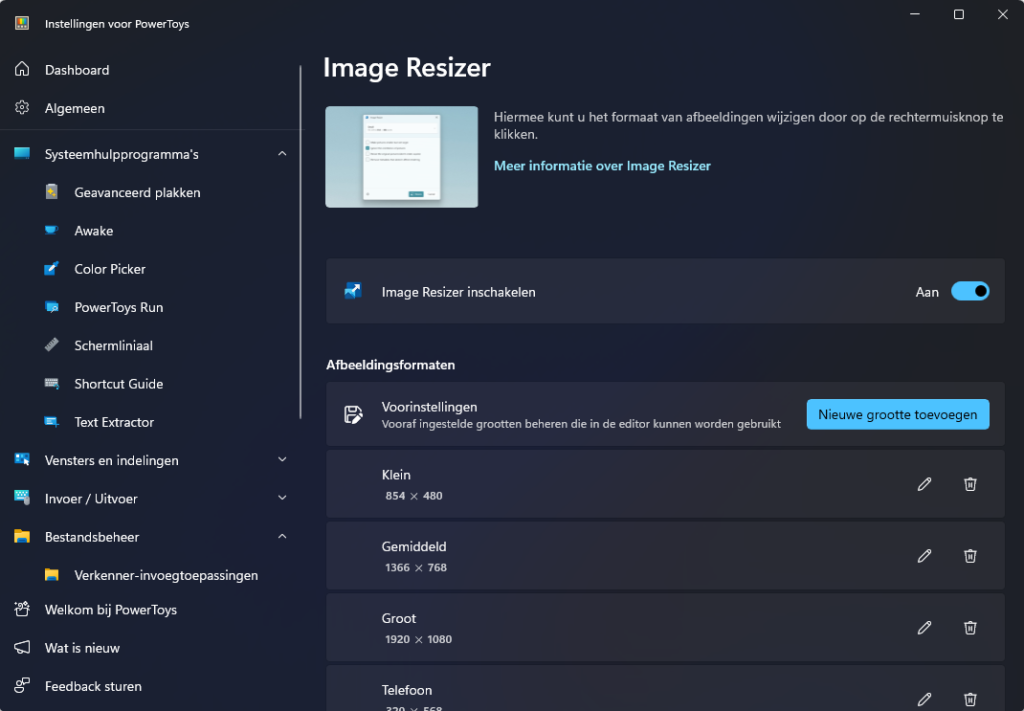Collapse the Bestandsbeheer section chevron
The height and width of the screenshot is (711, 1024).
(x=282, y=537)
